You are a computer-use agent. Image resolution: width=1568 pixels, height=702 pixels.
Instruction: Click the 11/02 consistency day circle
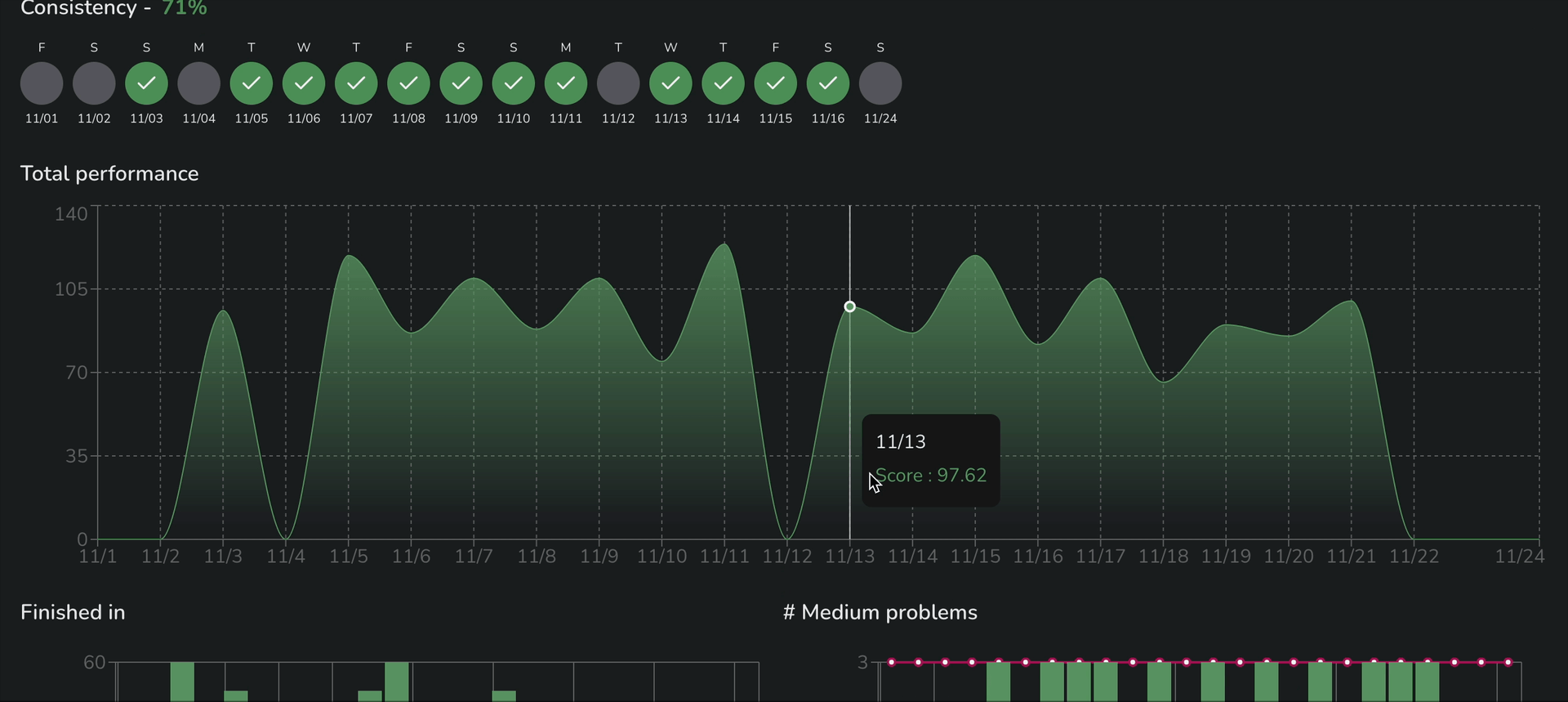94,83
